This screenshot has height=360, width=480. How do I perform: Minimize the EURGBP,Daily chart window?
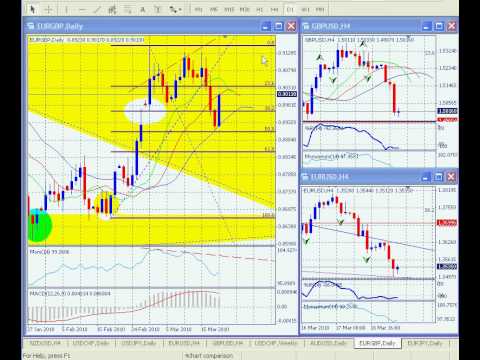point(266,26)
